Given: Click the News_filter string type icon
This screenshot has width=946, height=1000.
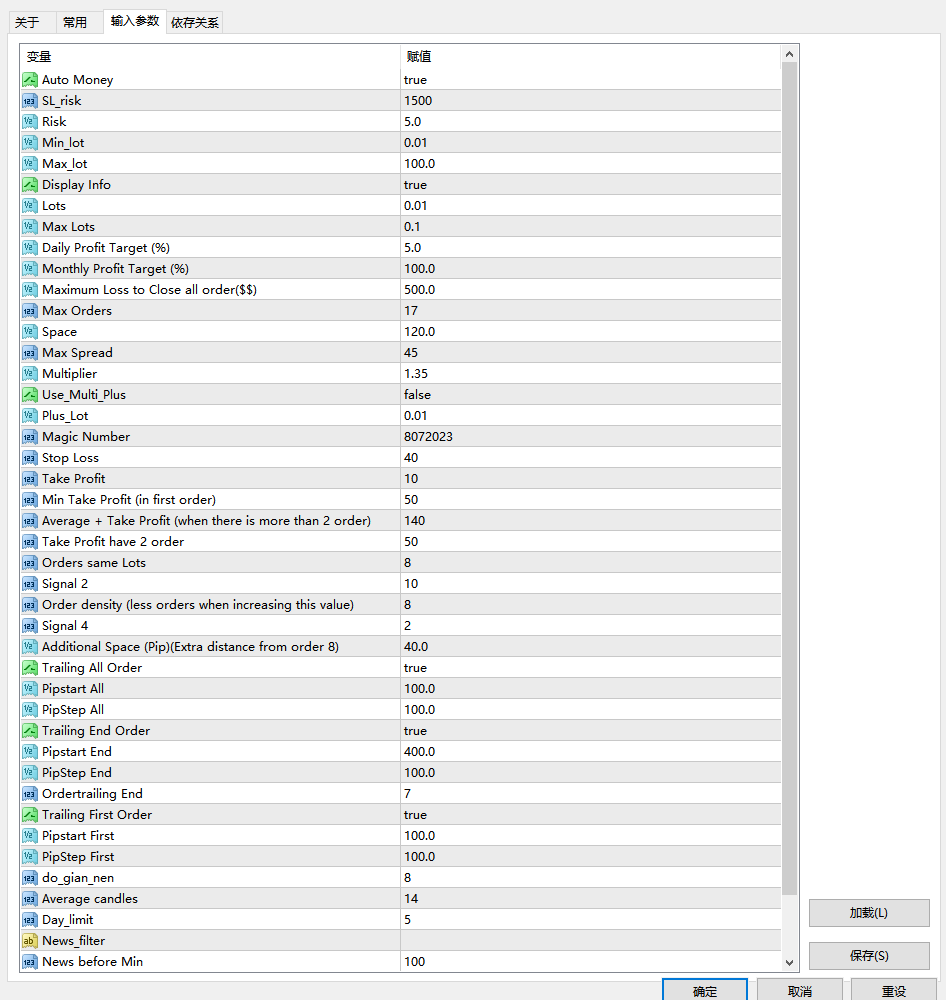Looking at the screenshot, I should coord(29,941).
